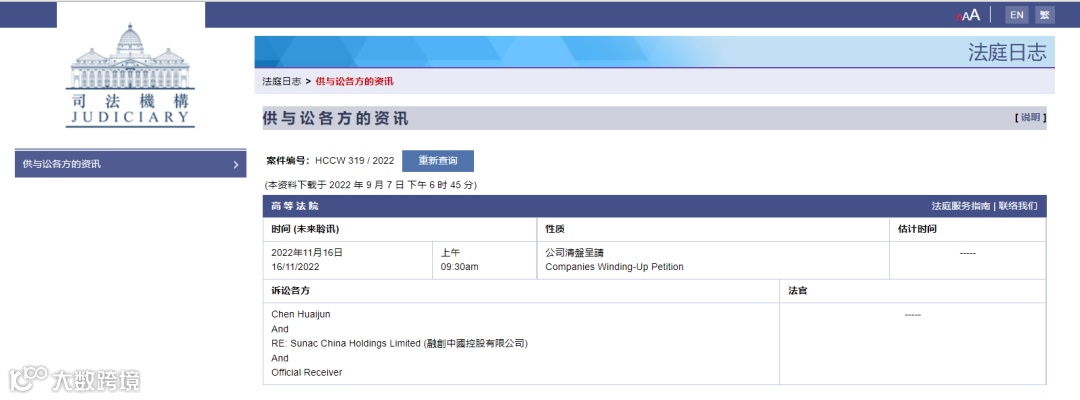The width and height of the screenshot is (1080, 400).
Task: Click the 法庭日志 banner title
Action: pyautogui.click(x=1007, y=52)
